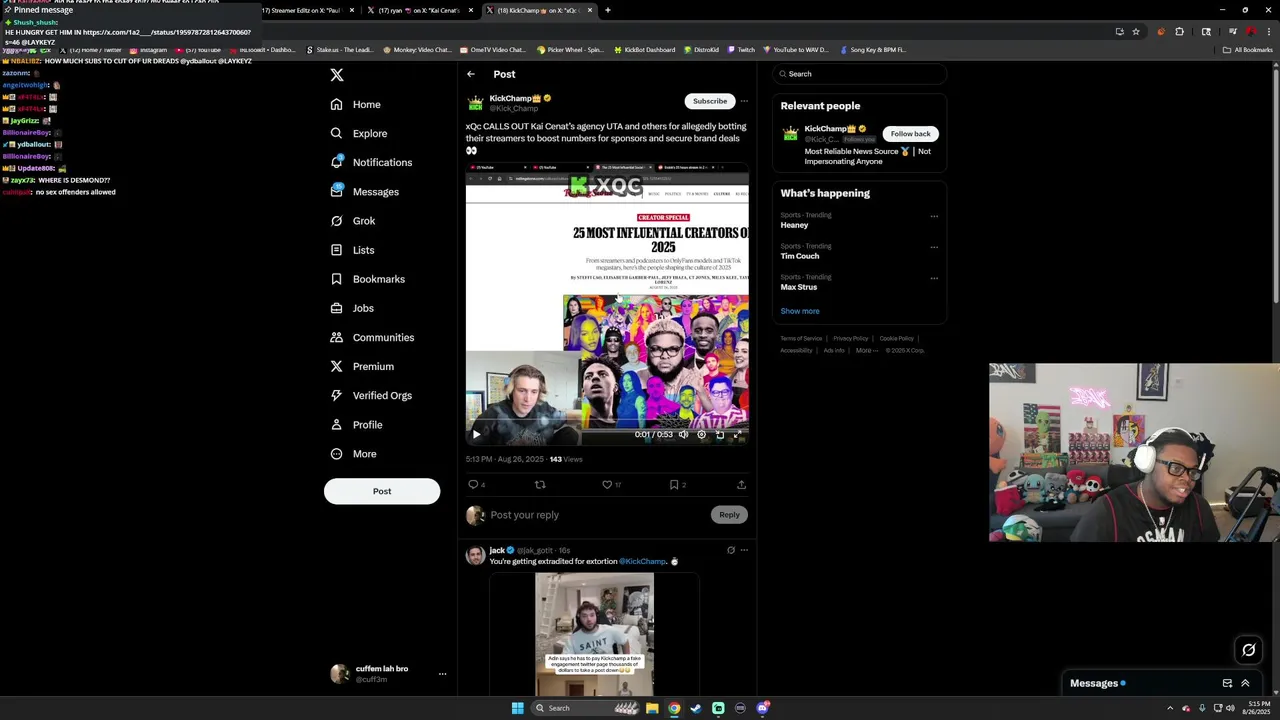Click the reply comment icon under the post
This screenshot has width=1280, height=720.
474,484
